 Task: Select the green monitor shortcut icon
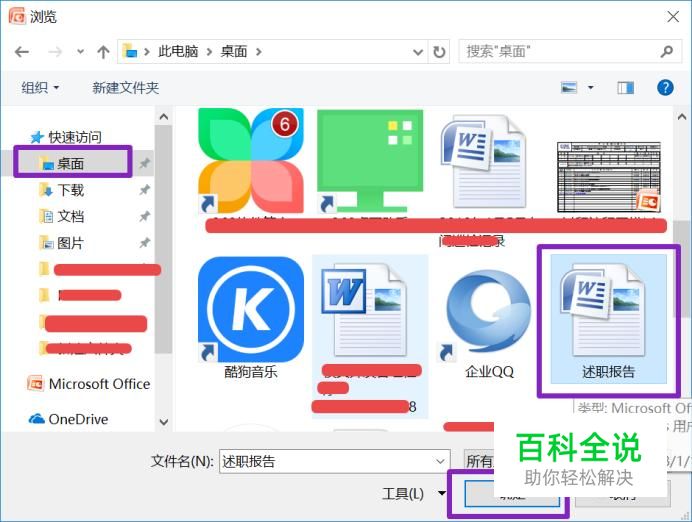pyautogui.click(x=370, y=161)
